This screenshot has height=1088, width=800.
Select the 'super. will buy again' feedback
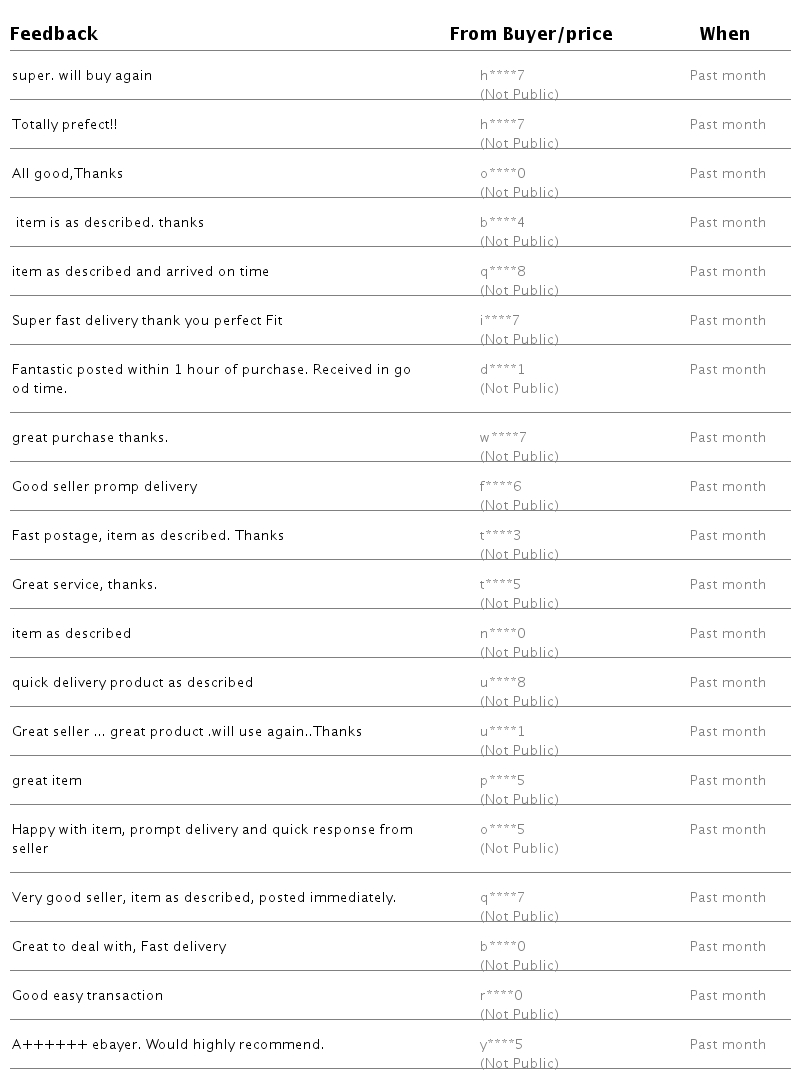(x=82, y=76)
